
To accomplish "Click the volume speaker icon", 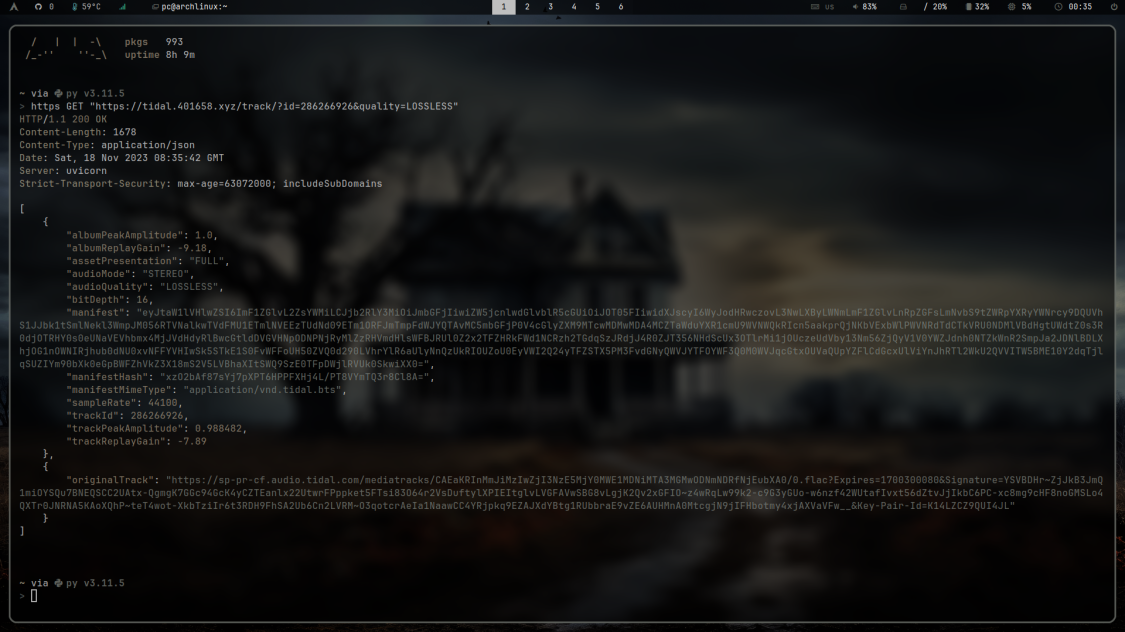I will coord(855,6).
